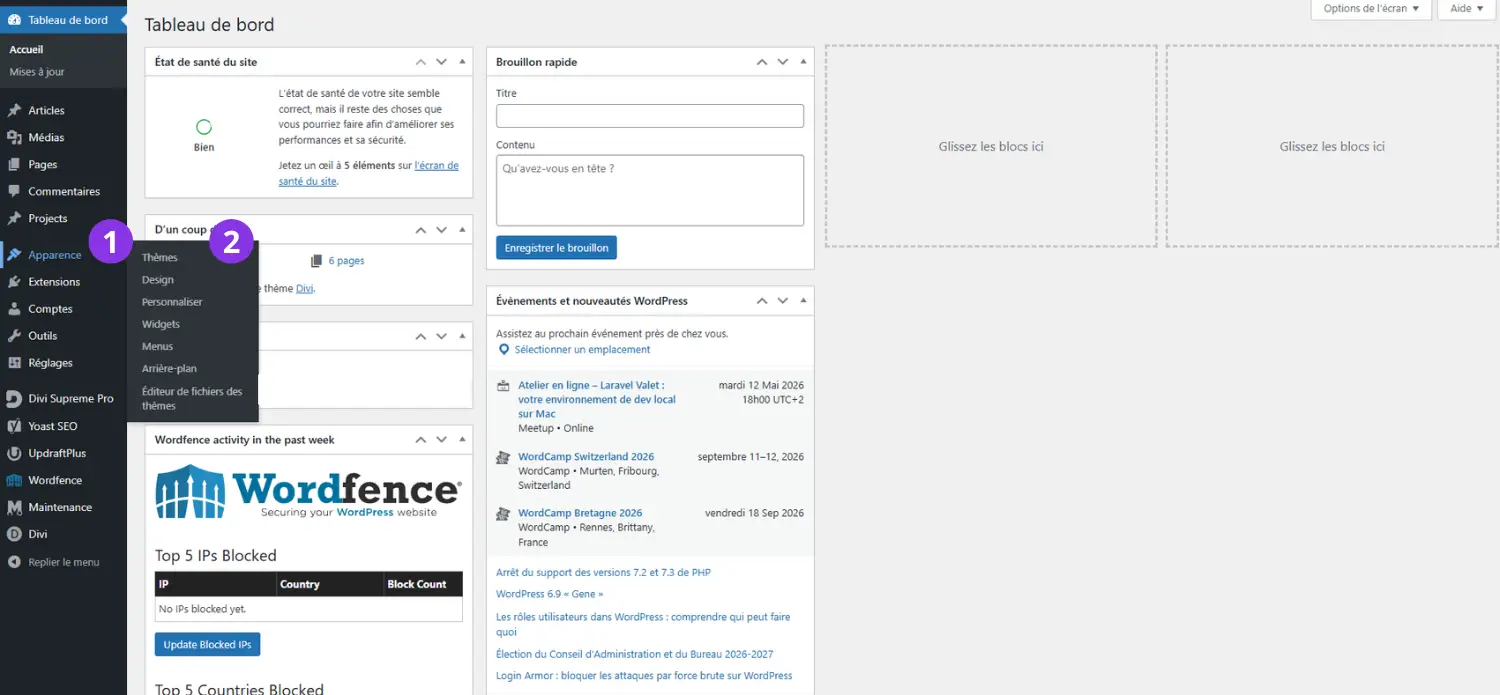The width and height of the screenshot is (1500, 695).
Task: Open the 6 pages link
Action: click(346, 261)
